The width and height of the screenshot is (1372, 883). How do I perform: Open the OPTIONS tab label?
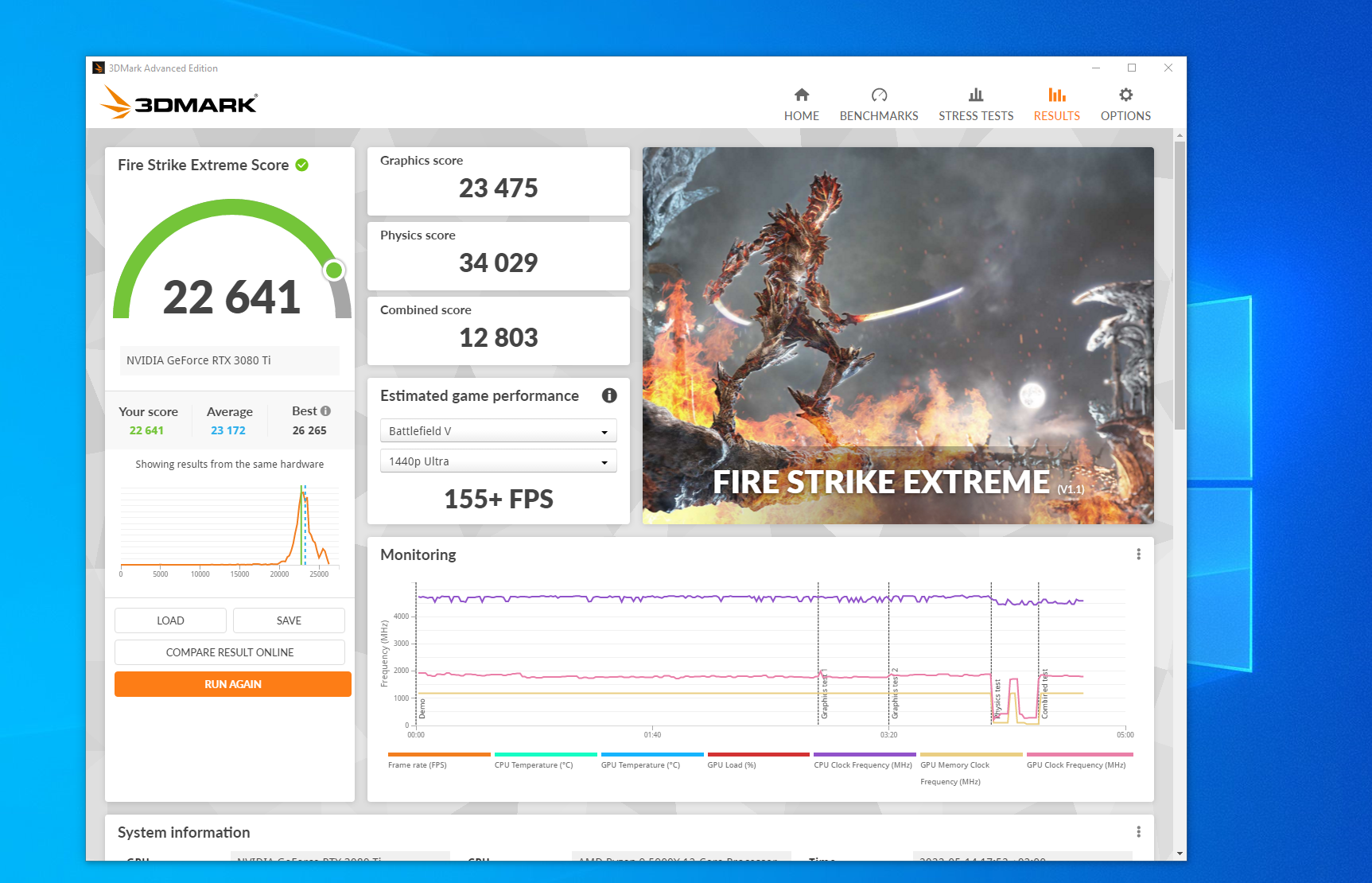pyautogui.click(x=1125, y=116)
